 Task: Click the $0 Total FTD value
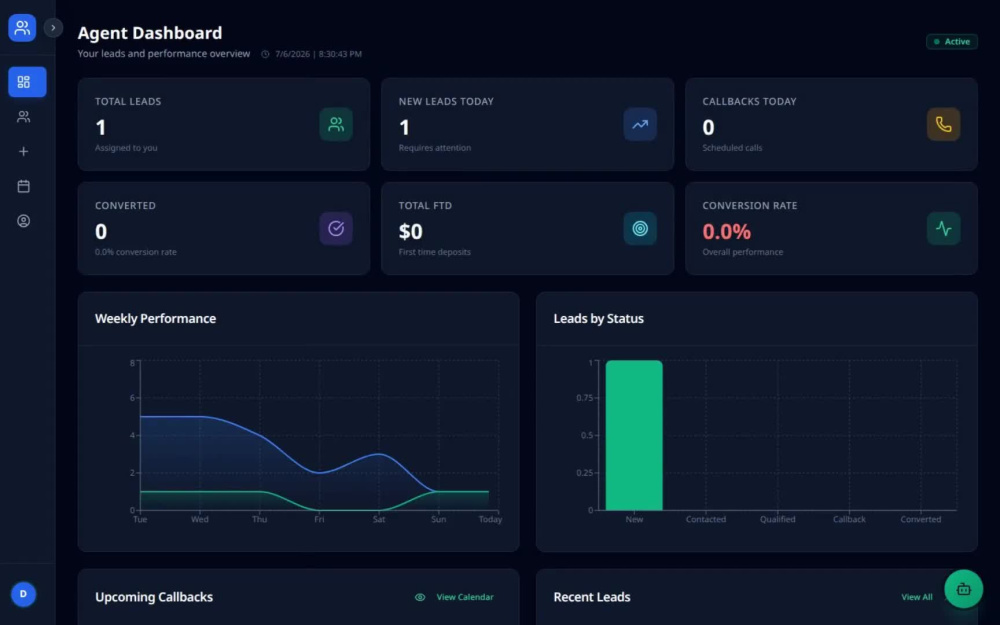tap(411, 232)
